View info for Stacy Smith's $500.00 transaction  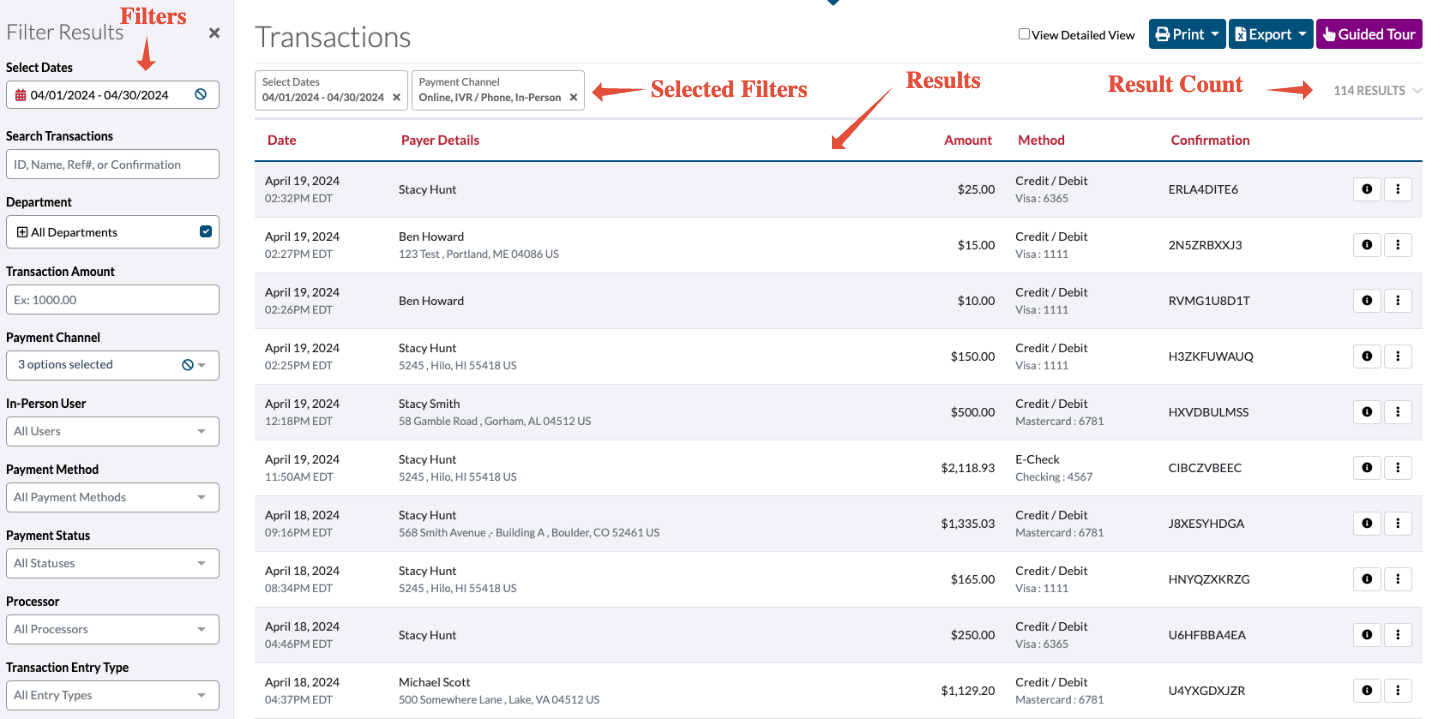[1366, 411]
